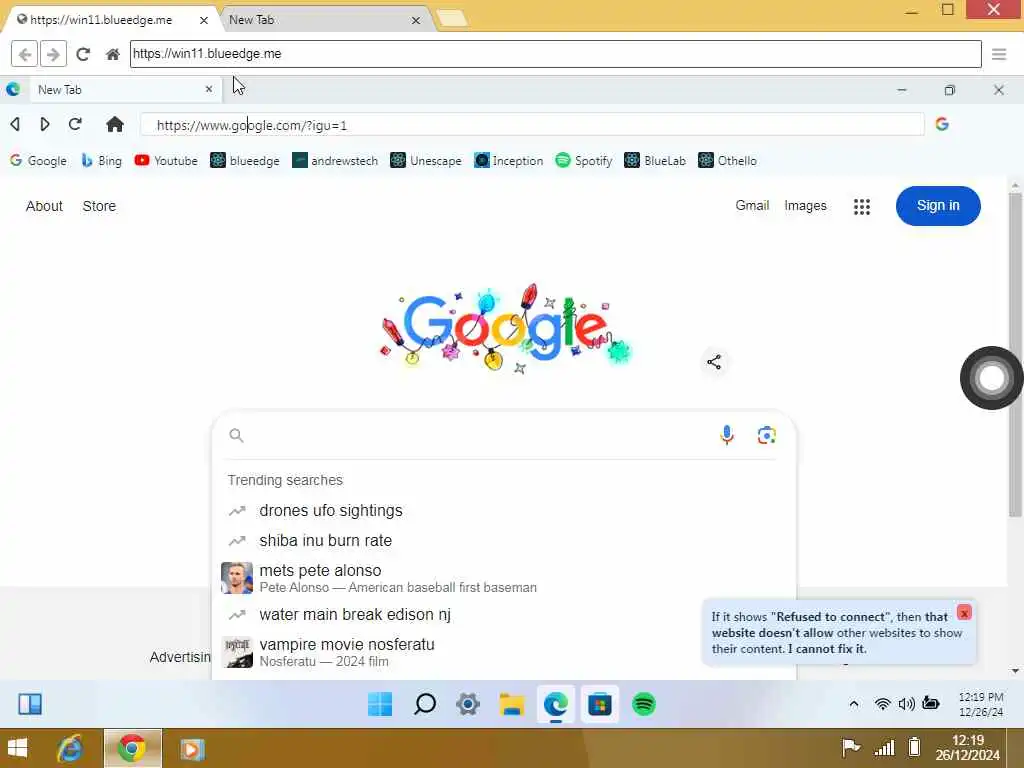The height and width of the screenshot is (768, 1024).
Task: Click Store link
Action: pyautogui.click(x=99, y=206)
